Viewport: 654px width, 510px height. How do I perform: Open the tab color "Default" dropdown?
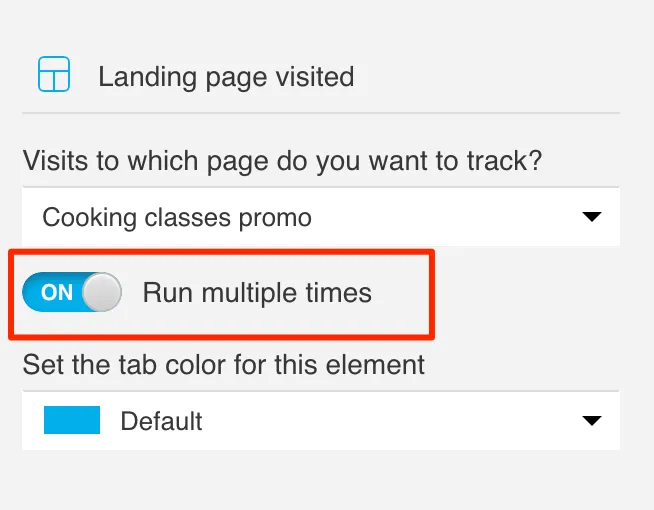tap(320, 421)
